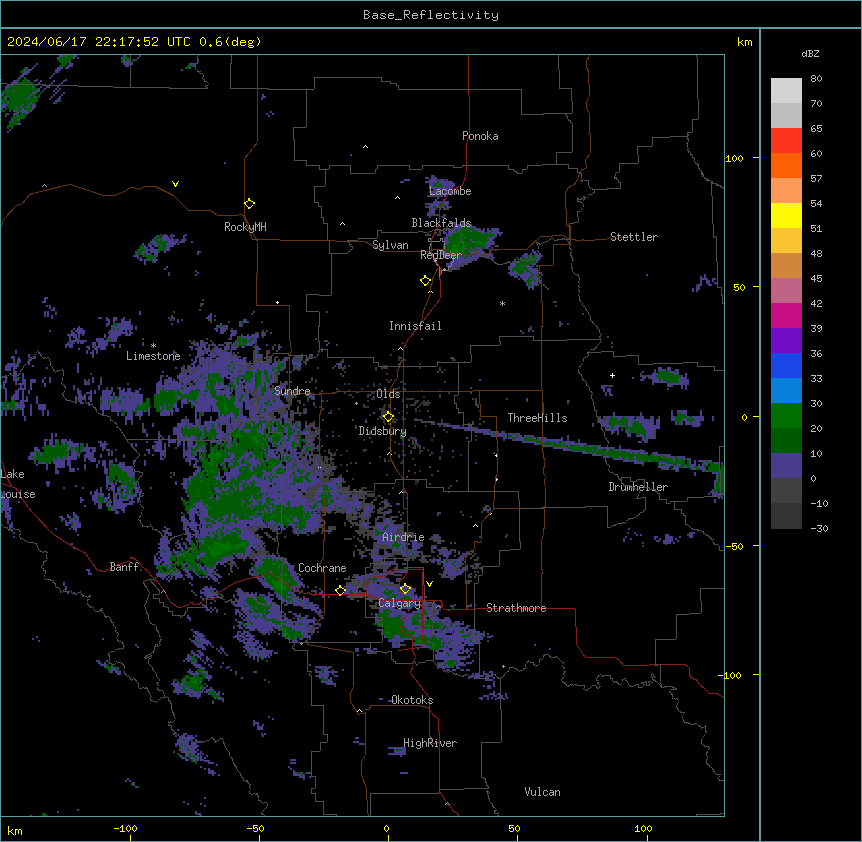The height and width of the screenshot is (842, 862).
Task: Click the Blackfalds city label
Action: point(441,223)
